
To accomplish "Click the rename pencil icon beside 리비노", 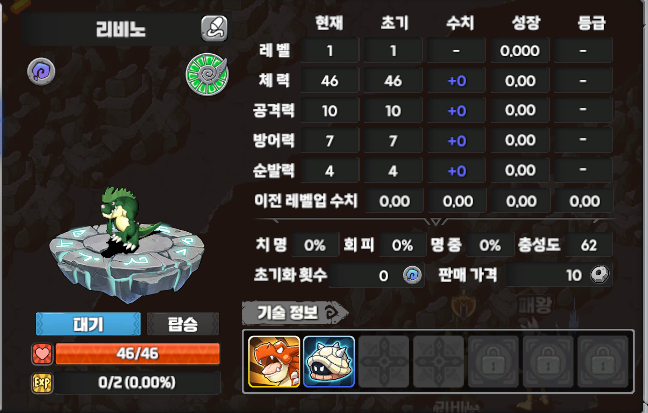I will click(x=214, y=29).
